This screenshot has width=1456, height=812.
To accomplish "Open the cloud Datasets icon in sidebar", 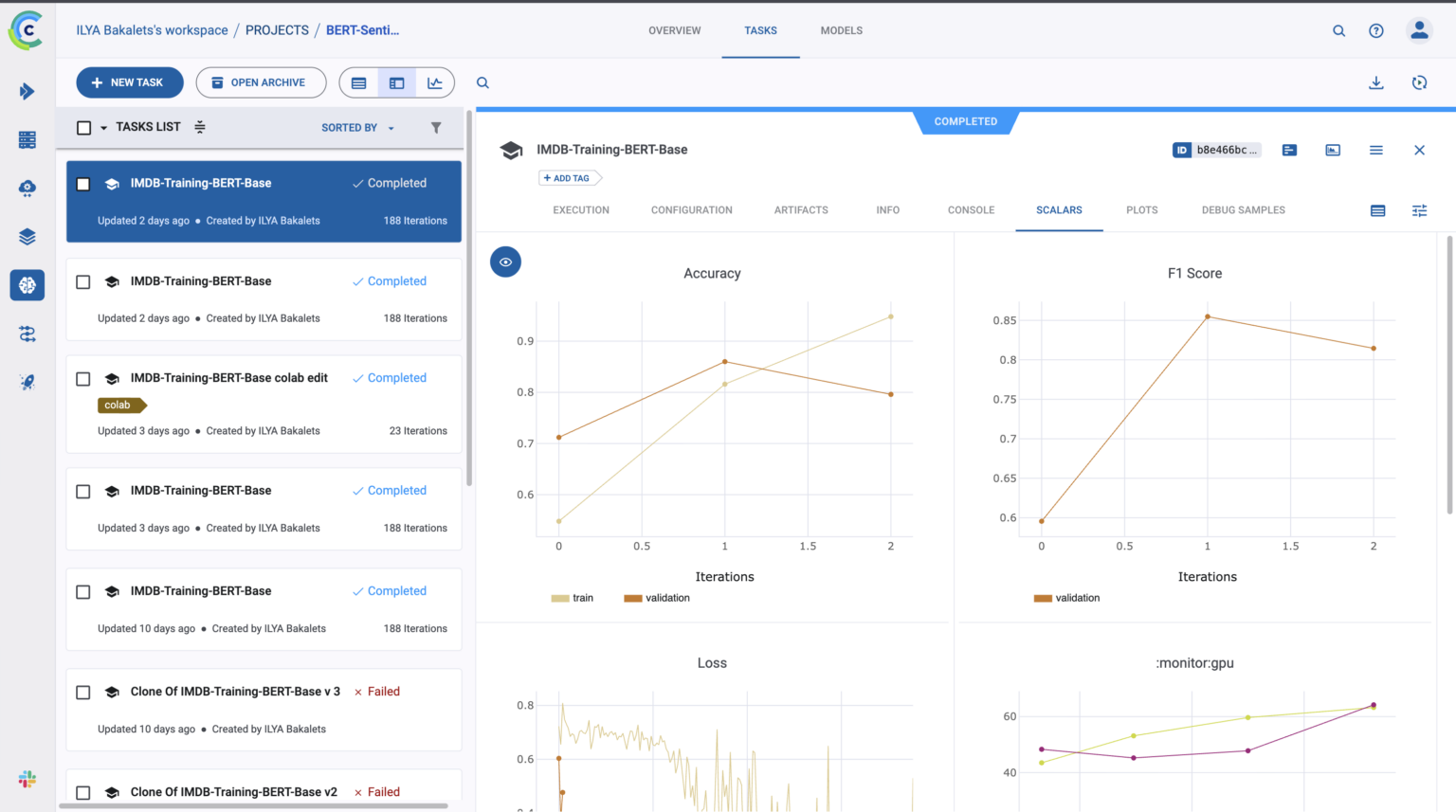I will coord(27,188).
